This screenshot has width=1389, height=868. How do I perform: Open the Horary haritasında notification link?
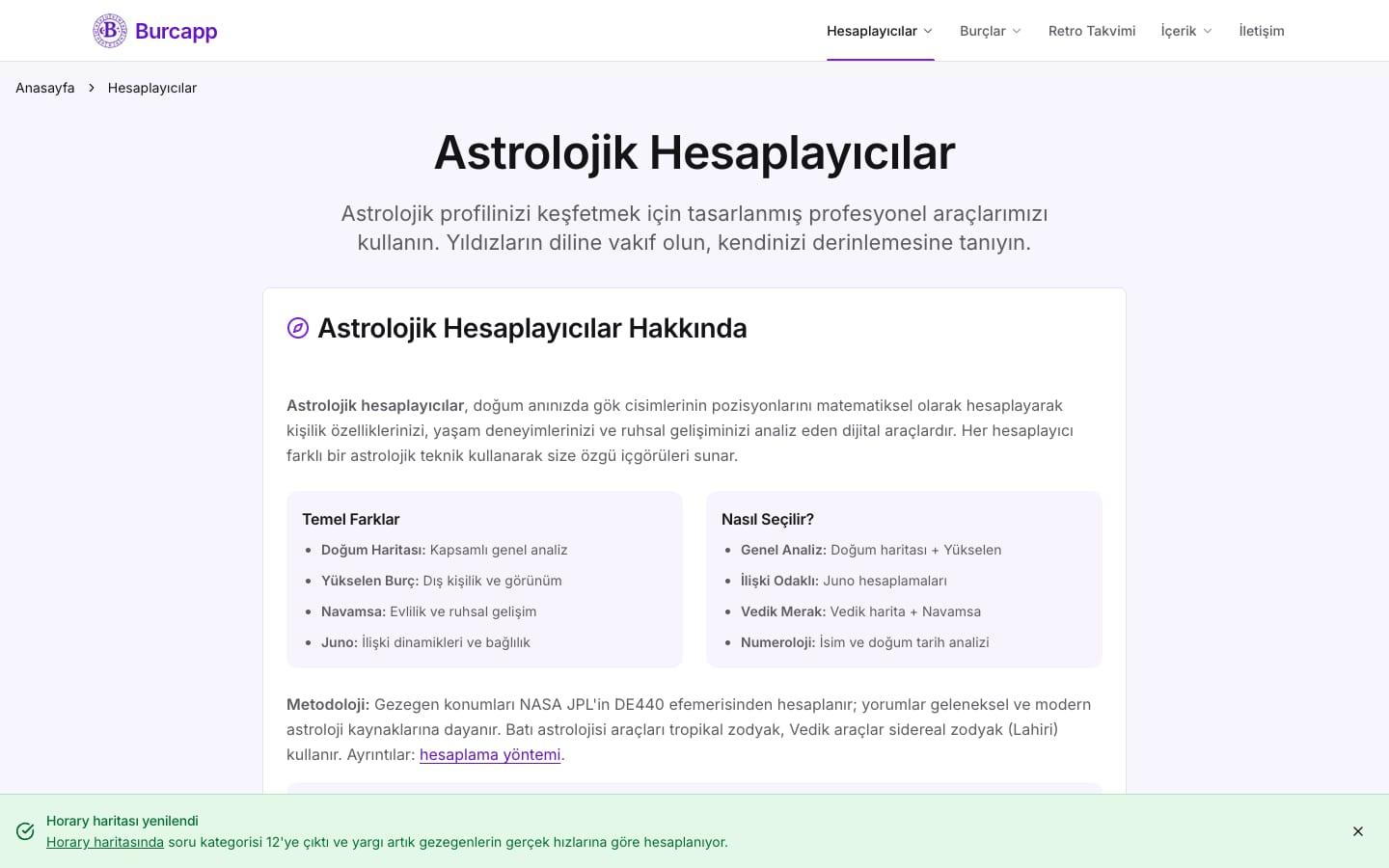point(105,842)
